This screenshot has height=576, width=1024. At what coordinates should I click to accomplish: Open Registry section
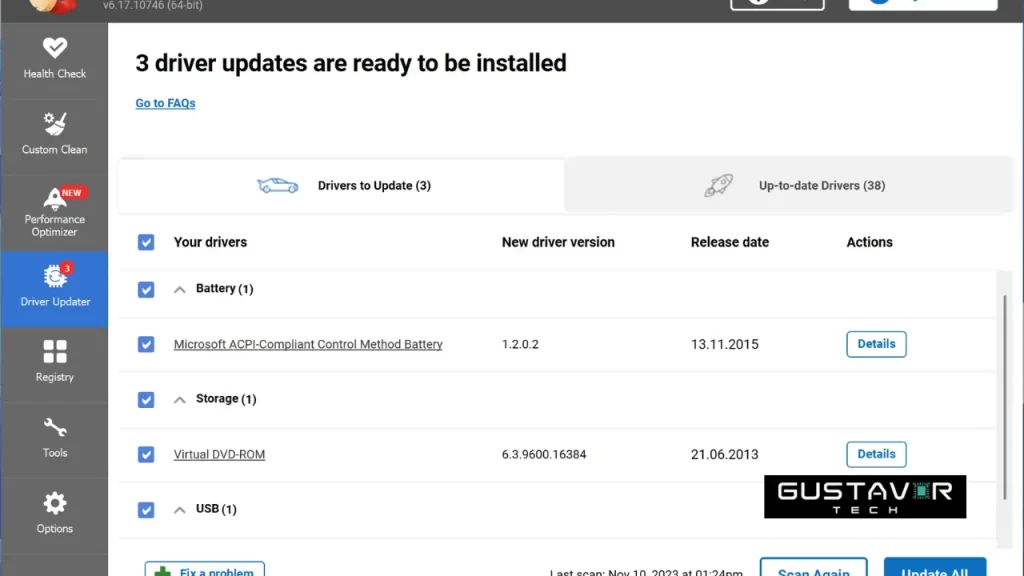coord(54,364)
